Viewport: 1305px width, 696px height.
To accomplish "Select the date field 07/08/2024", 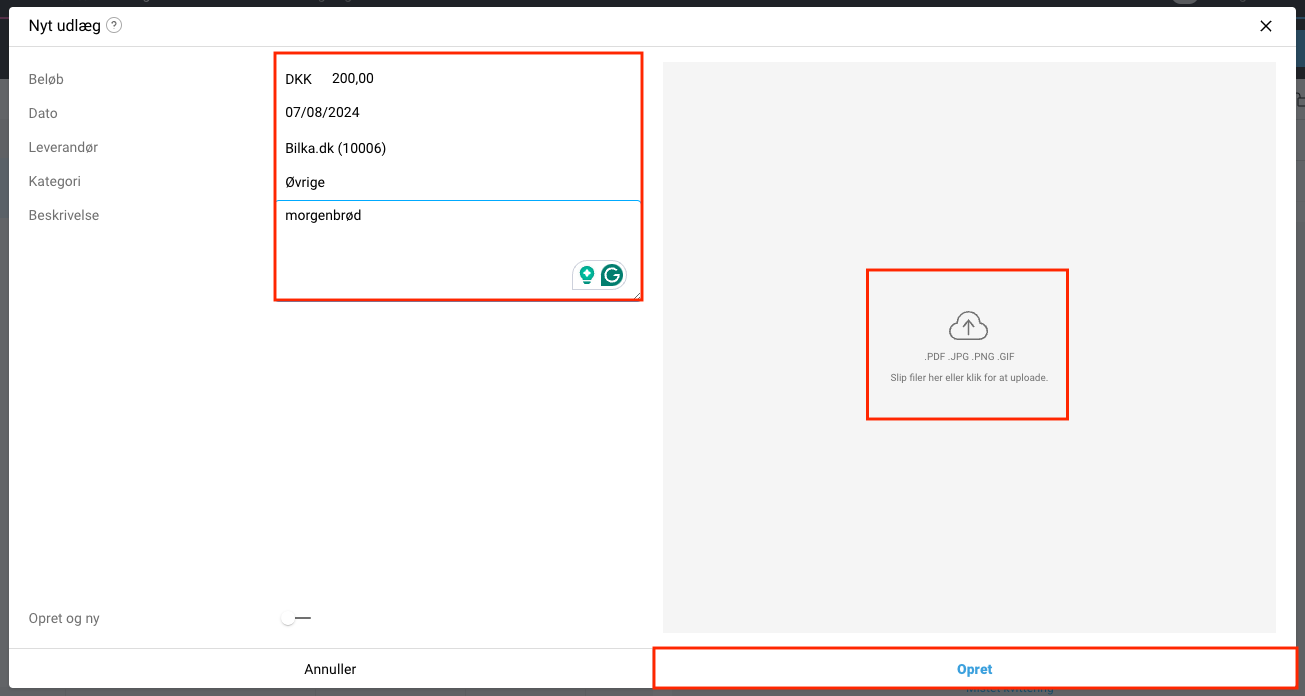I will click(458, 113).
